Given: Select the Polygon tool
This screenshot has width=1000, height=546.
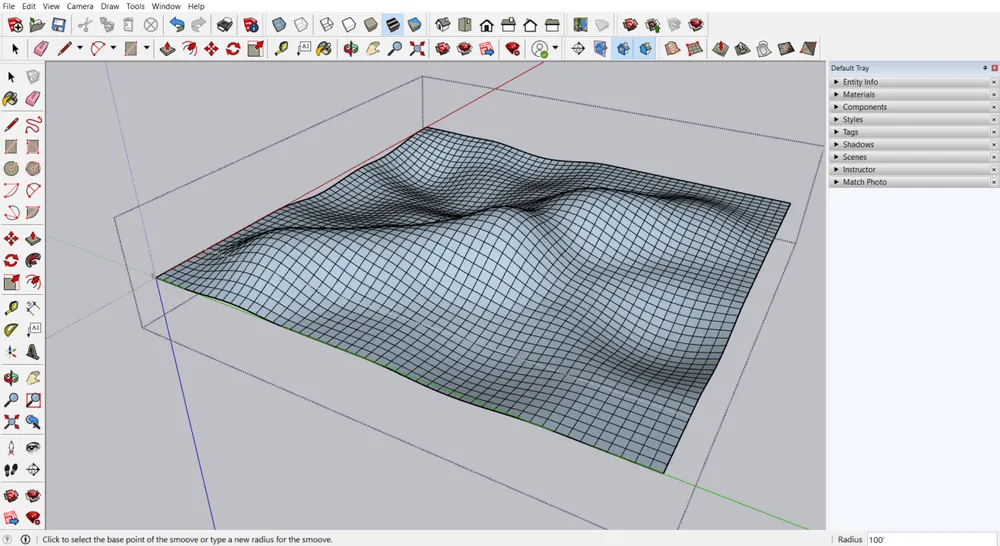Looking at the screenshot, I should [x=33, y=168].
